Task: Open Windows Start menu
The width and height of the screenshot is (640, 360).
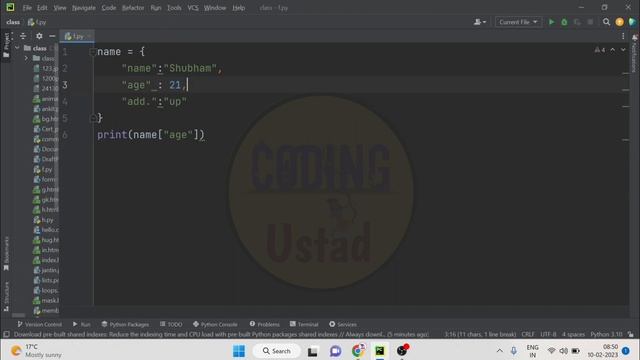Action: coord(239,351)
